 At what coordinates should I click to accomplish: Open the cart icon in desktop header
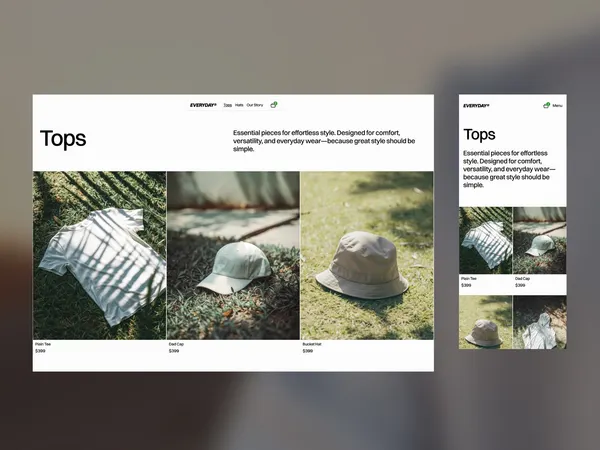(x=274, y=105)
